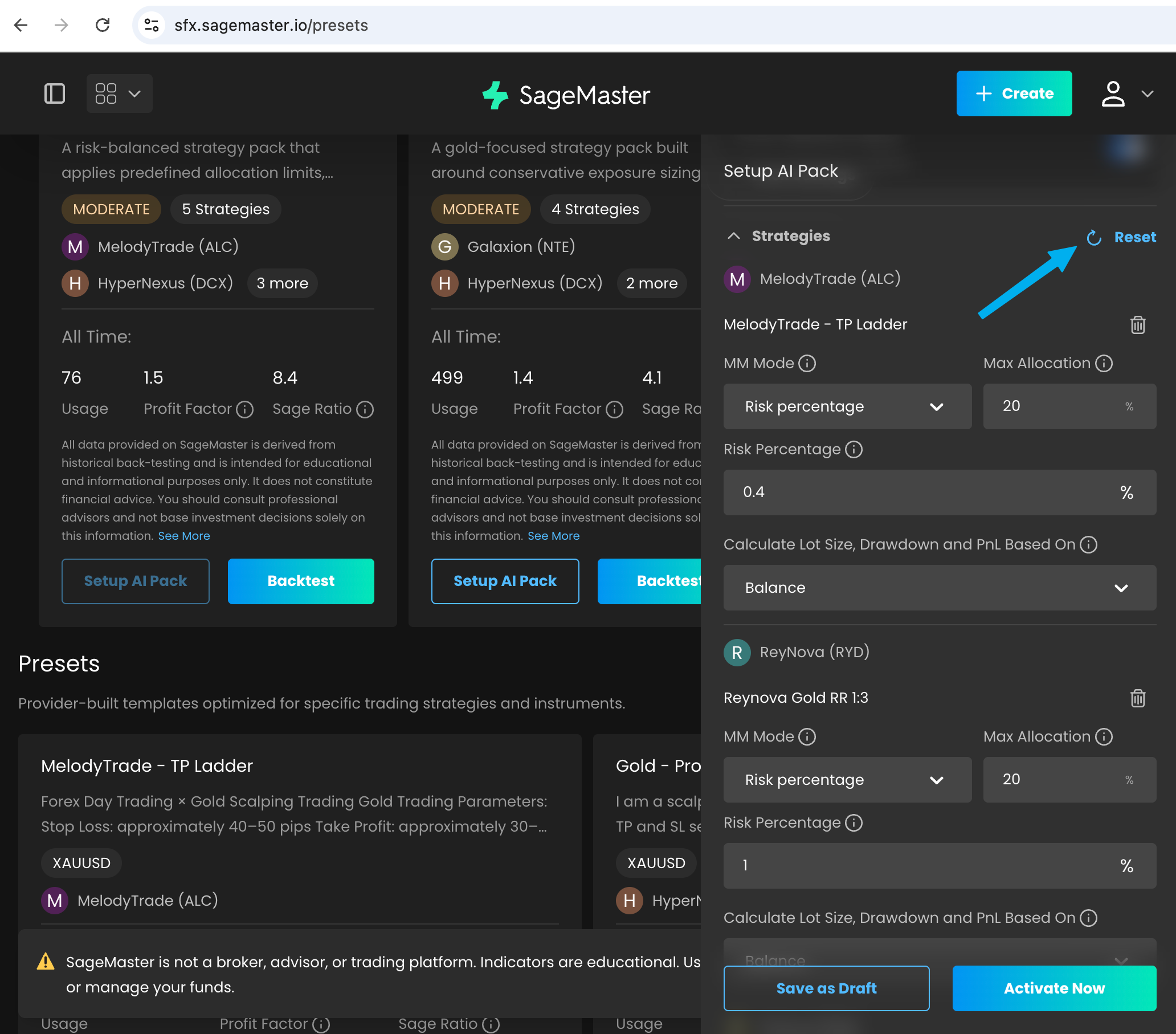
Task: Click the browser reload icon
Action: (x=103, y=25)
